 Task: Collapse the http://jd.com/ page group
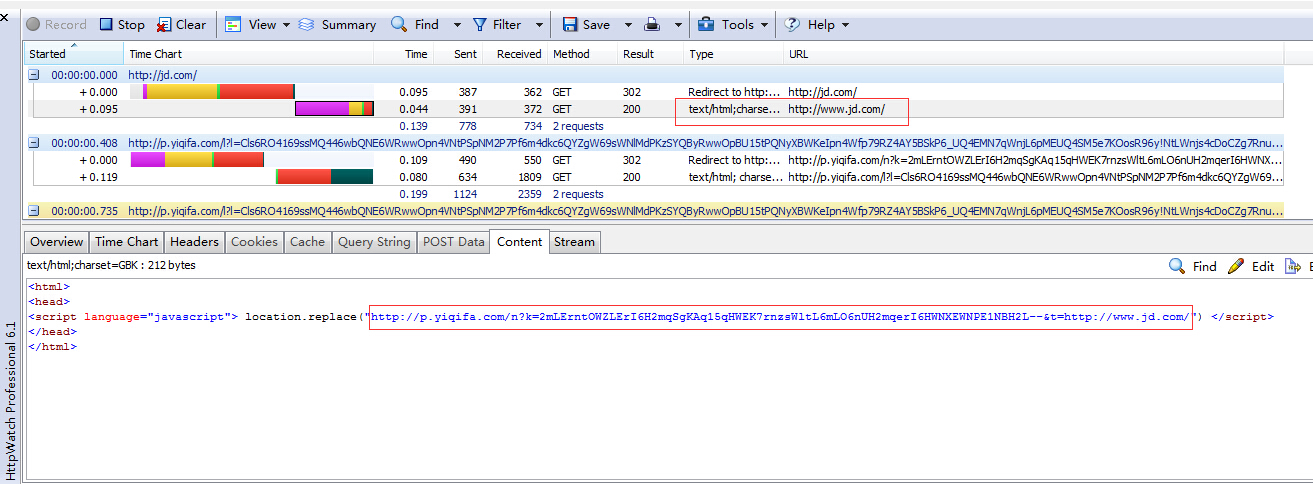click(x=34, y=75)
